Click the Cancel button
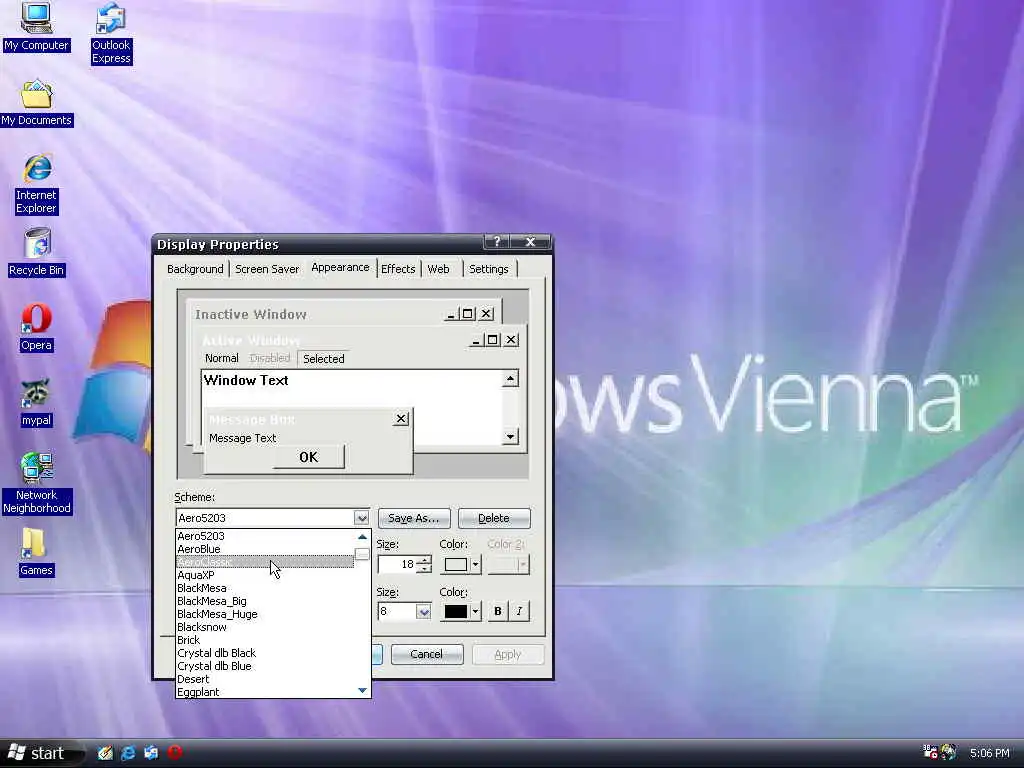 pos(426,654)
